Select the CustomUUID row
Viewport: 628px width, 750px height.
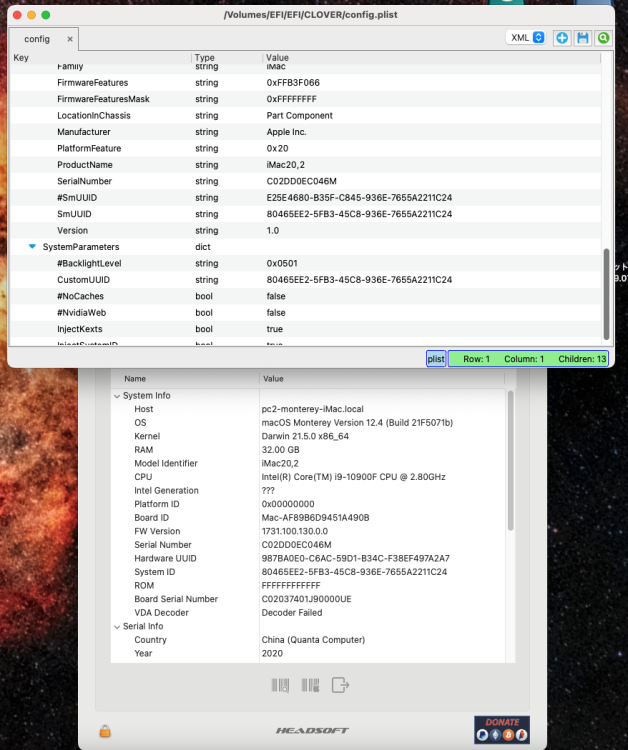(306, 280)
